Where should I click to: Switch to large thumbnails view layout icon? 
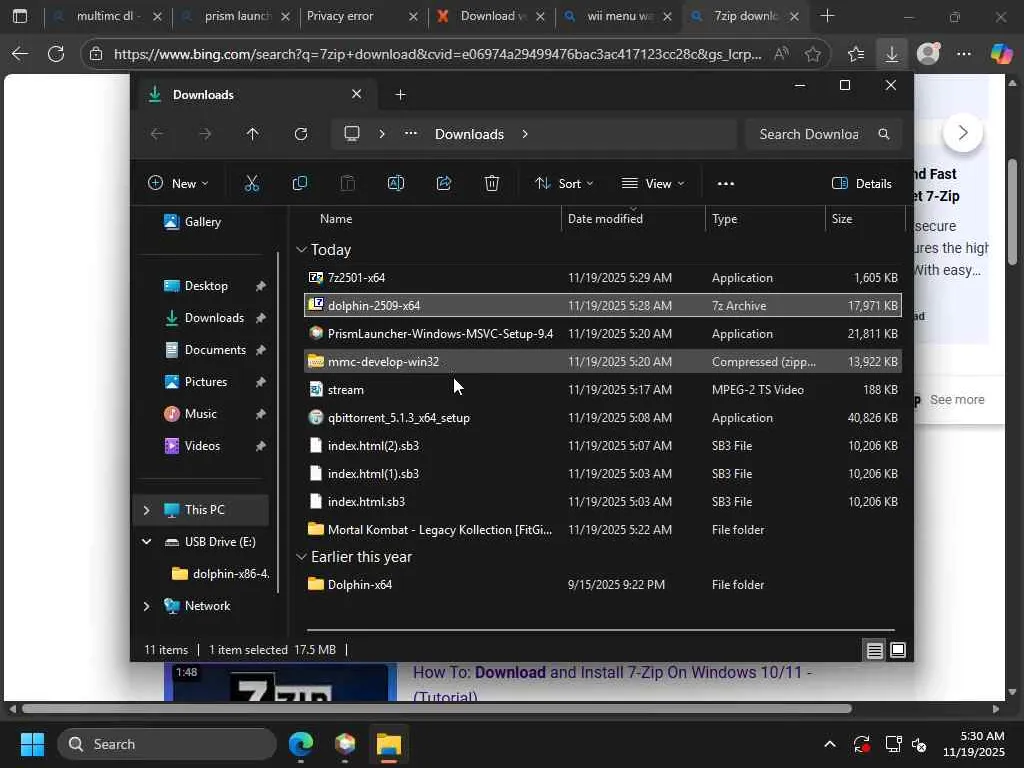898,650
